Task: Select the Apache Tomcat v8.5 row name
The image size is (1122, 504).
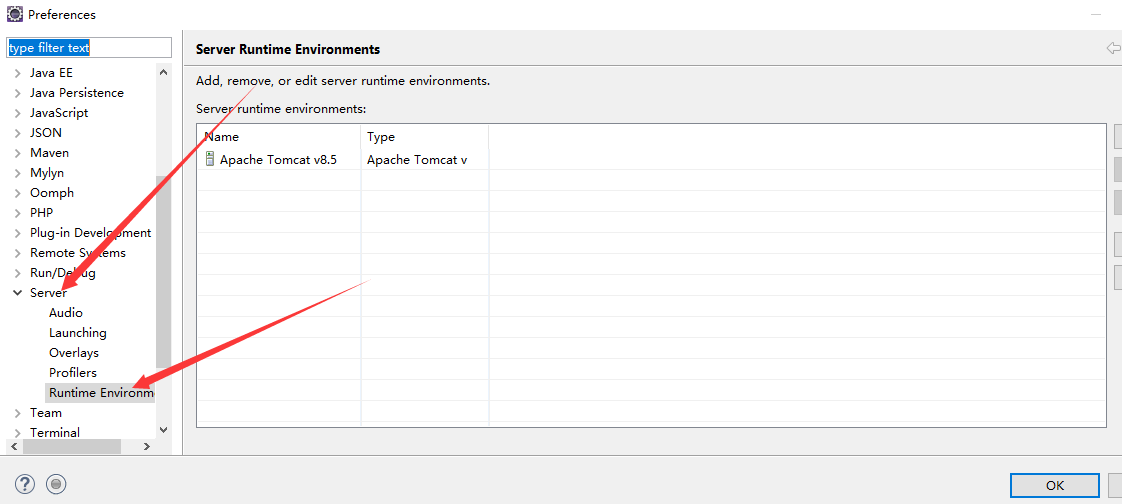Action: click(278, 160)
